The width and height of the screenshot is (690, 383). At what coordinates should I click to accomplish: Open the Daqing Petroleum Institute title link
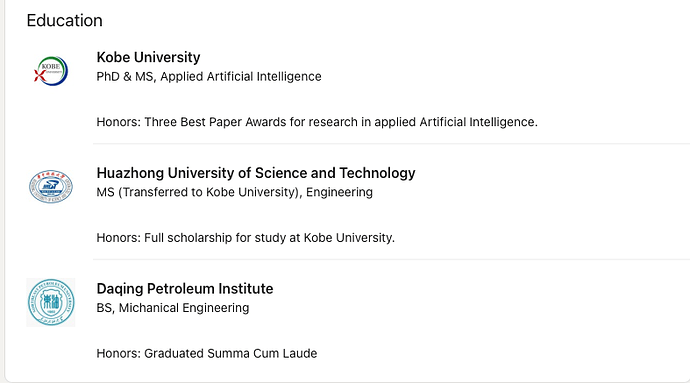(185, 289)
